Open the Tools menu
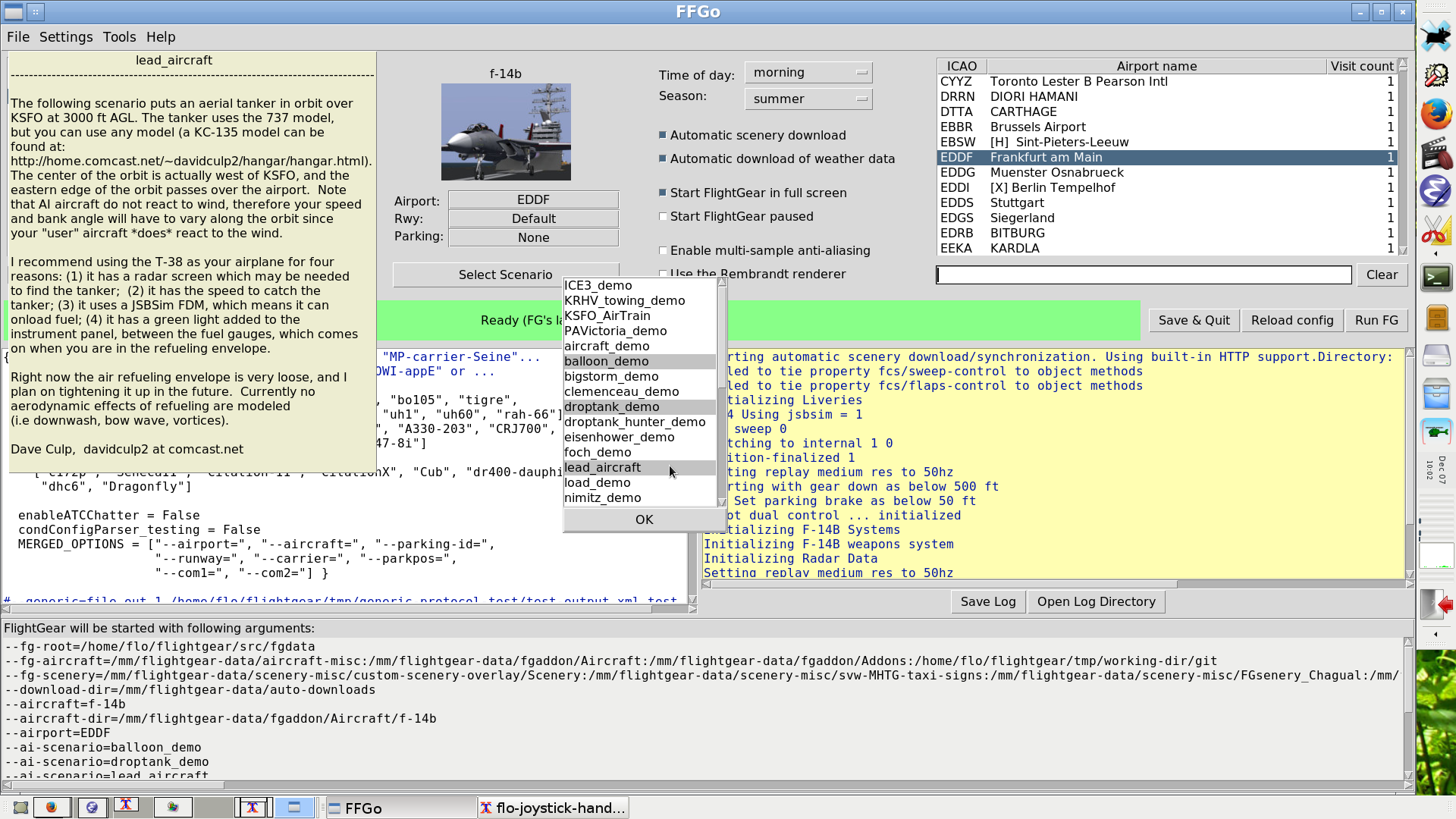Viewport: 1456px width, 819px height. coord(120,37)
